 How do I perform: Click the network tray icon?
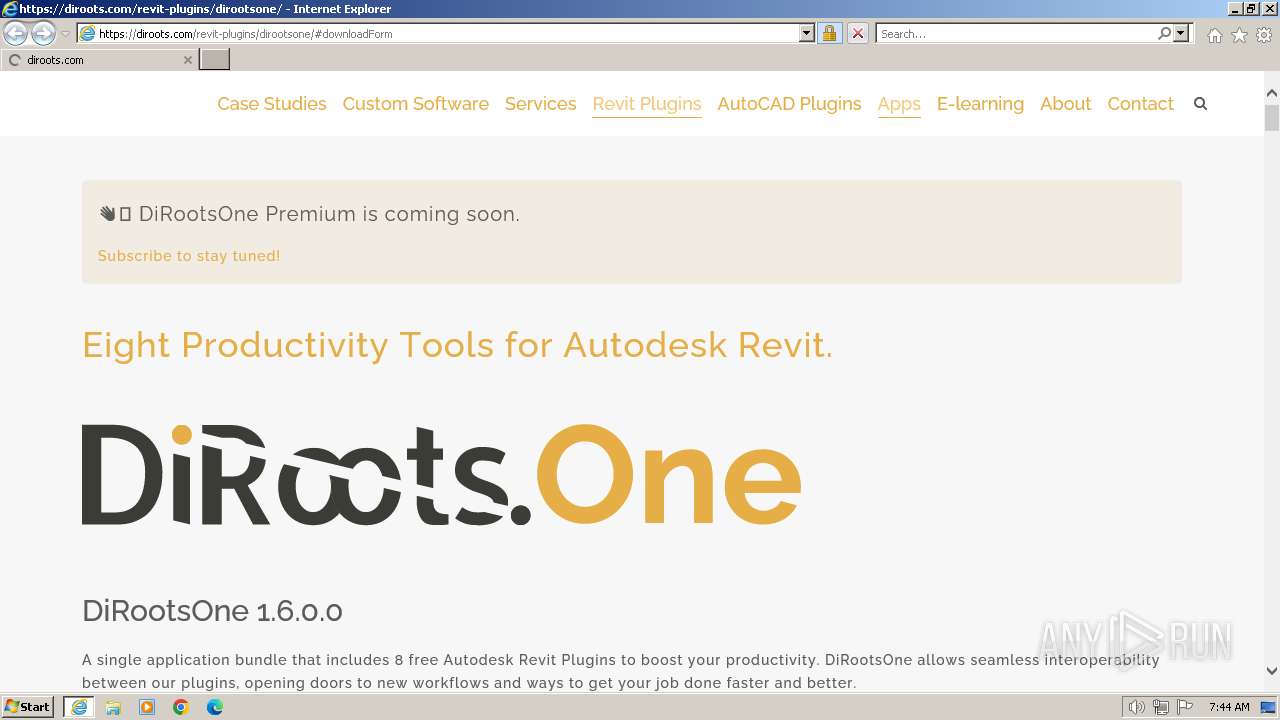coord(1160,707)
